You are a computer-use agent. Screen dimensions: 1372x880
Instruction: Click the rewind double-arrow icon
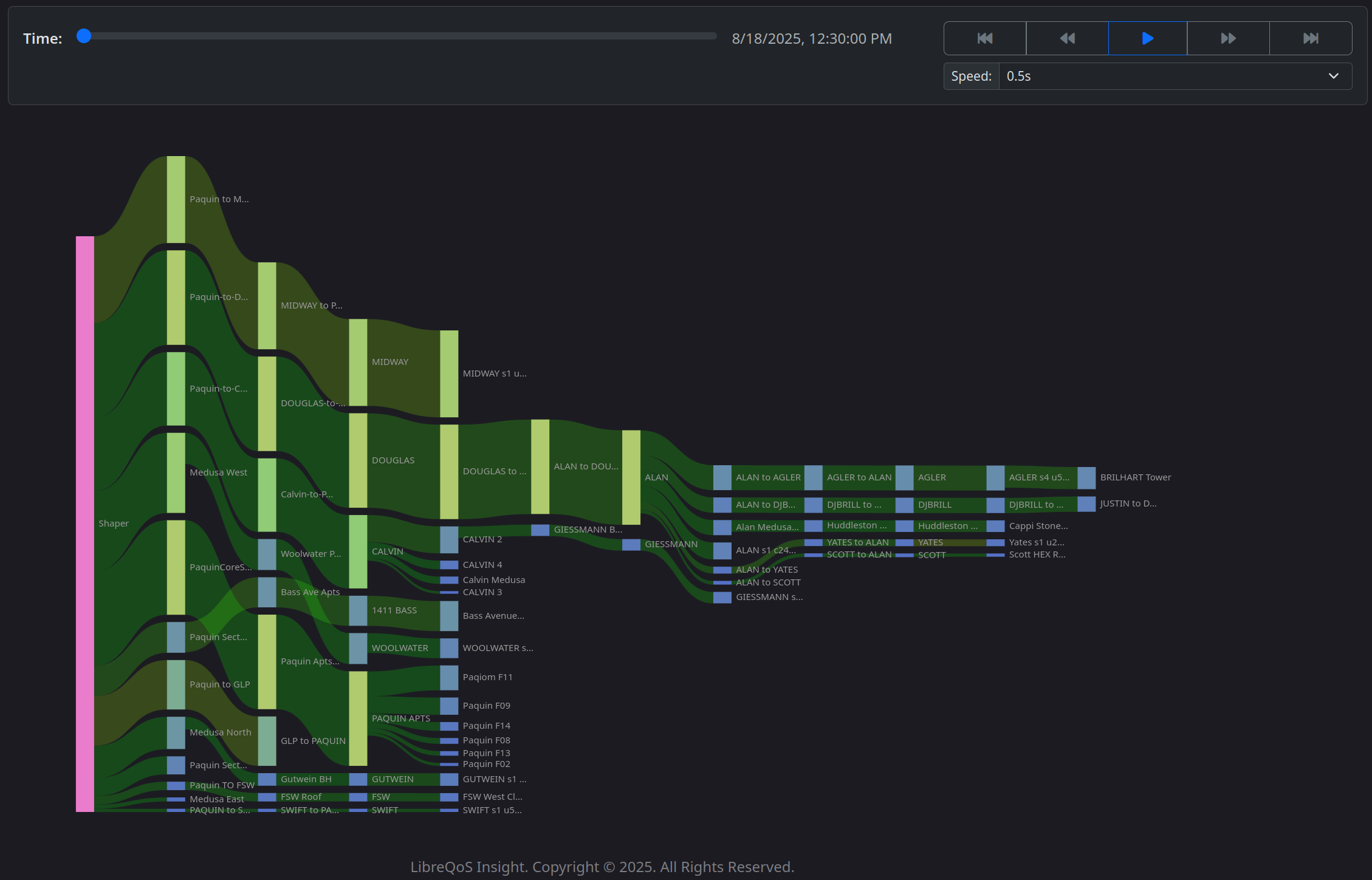(1067, 38)
